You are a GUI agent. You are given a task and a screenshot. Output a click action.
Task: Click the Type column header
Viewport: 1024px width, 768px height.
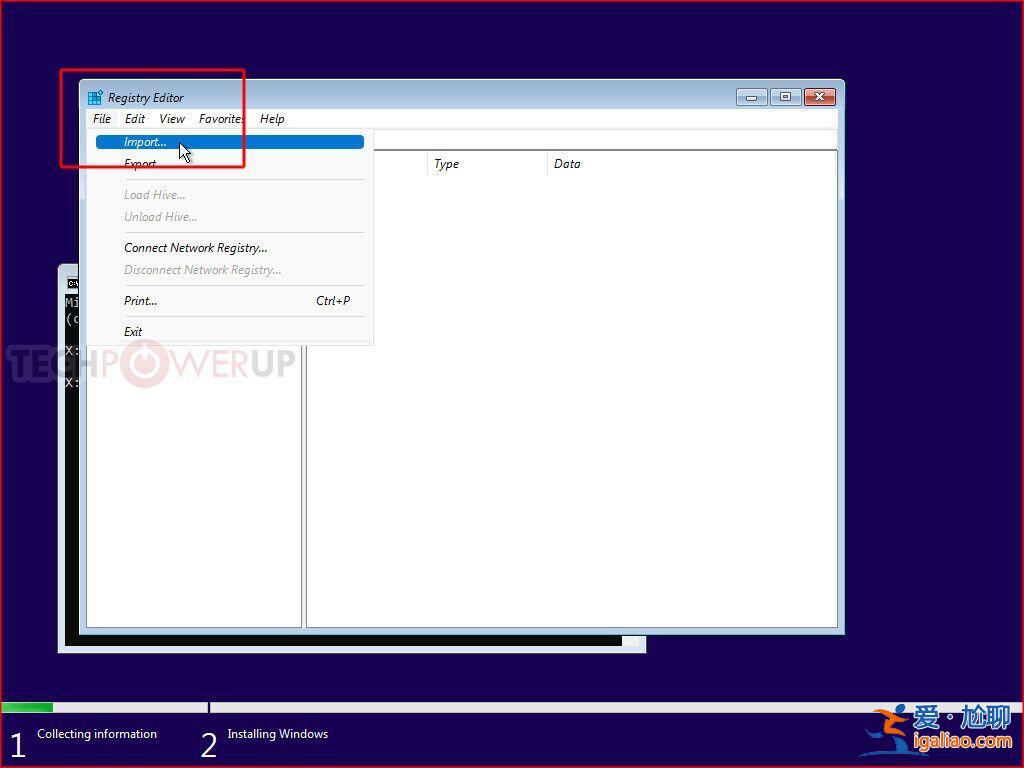[x=446, y=163]
